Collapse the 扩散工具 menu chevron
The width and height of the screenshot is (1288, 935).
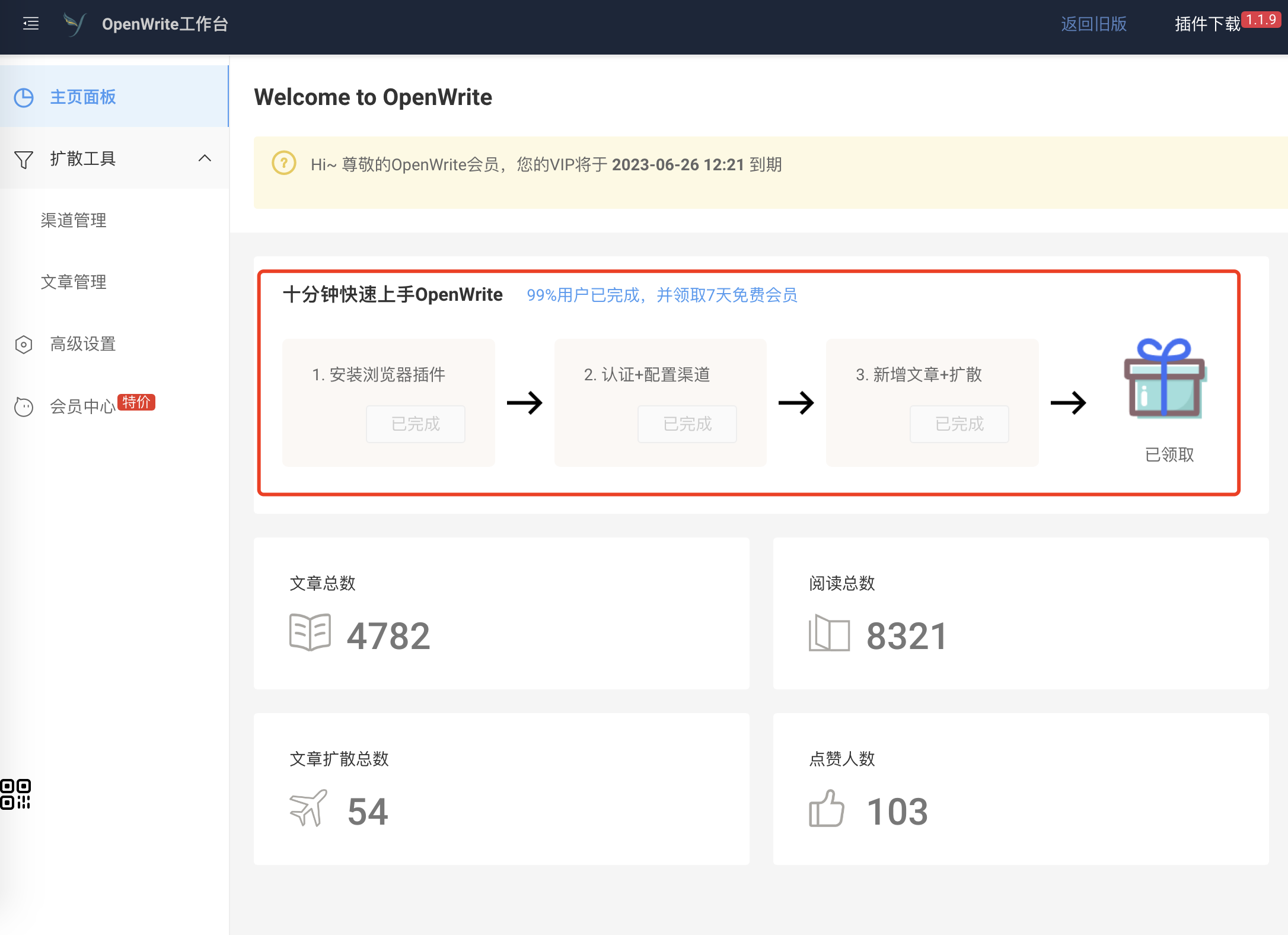coord(205,158)
